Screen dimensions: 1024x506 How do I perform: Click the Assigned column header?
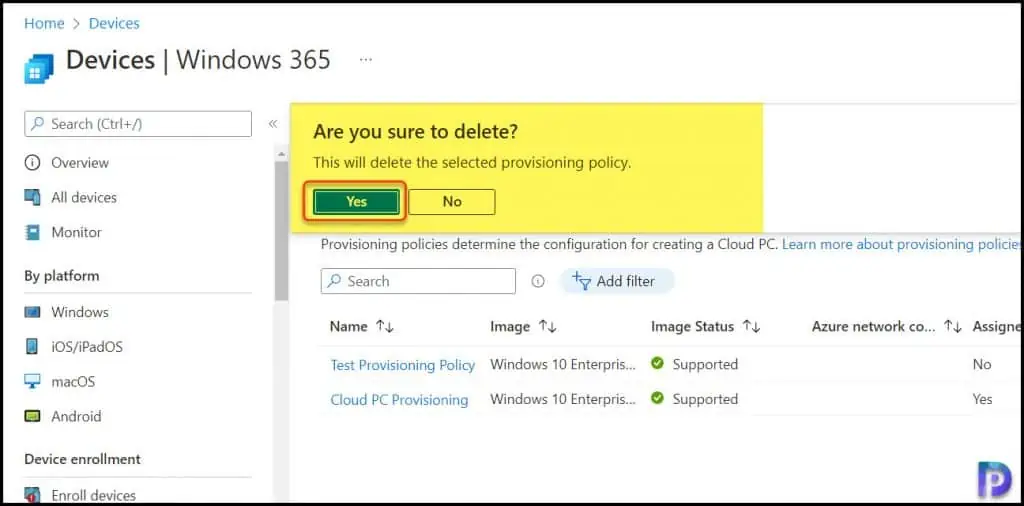(x=997, y=326)
